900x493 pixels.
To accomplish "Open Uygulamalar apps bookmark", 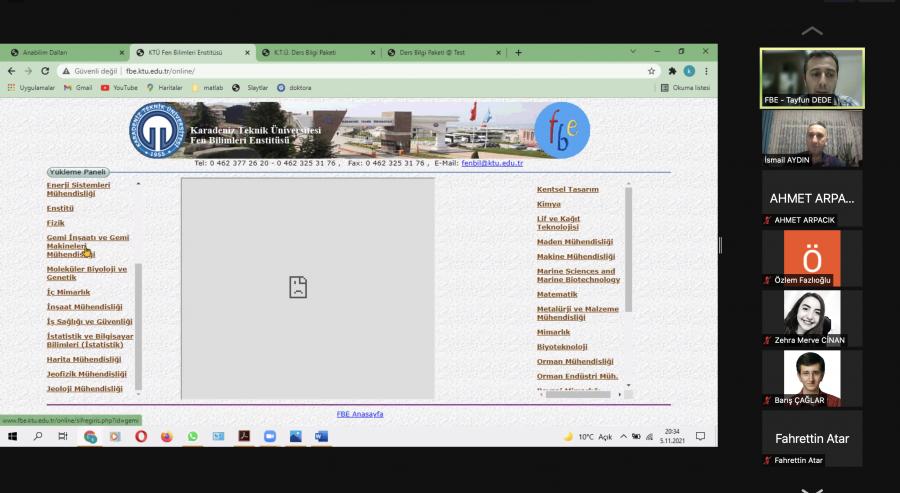I will [x=31, y=88].
